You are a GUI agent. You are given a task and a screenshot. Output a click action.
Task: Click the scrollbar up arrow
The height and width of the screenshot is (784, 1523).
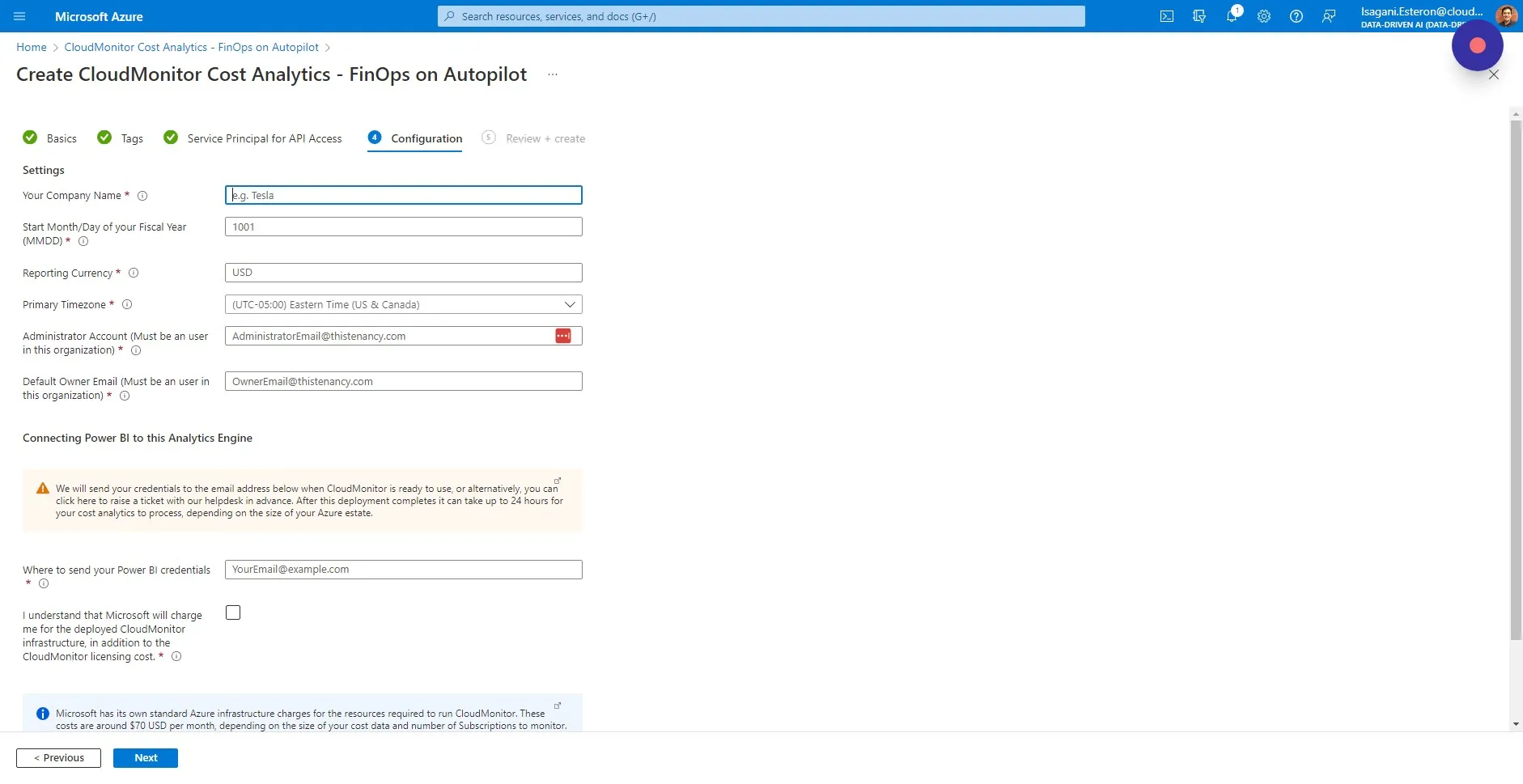[1517, 114]
